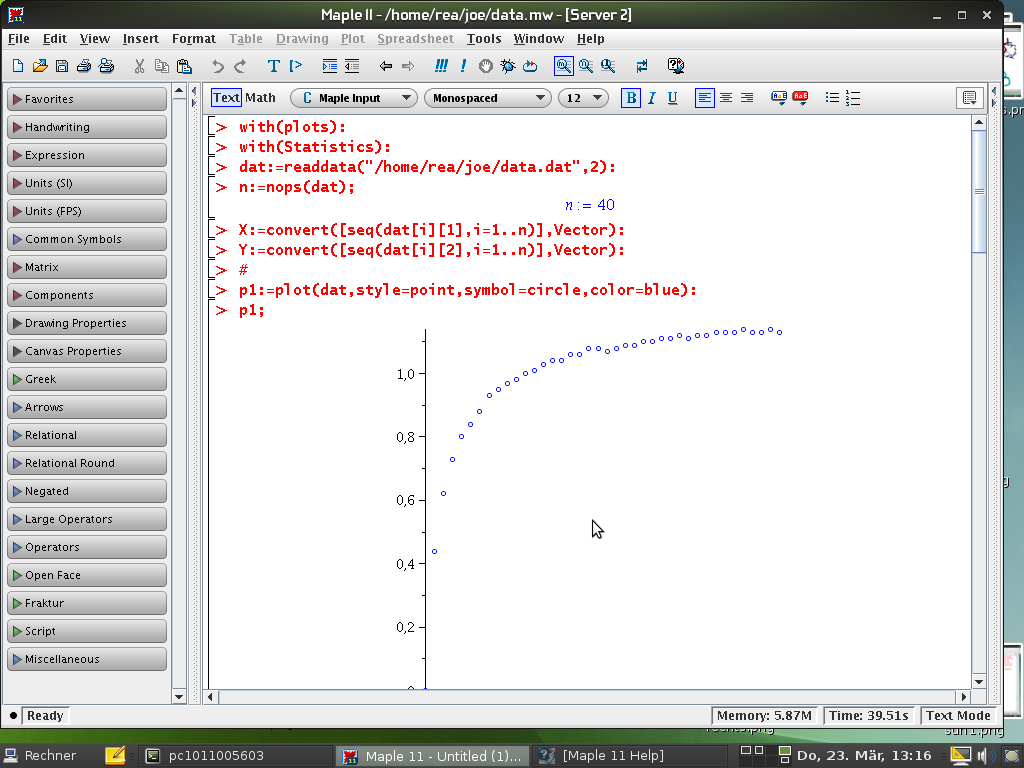Center-align the text
The height and width of the screenshot is (768, 1024).
[x=726, y=98]
